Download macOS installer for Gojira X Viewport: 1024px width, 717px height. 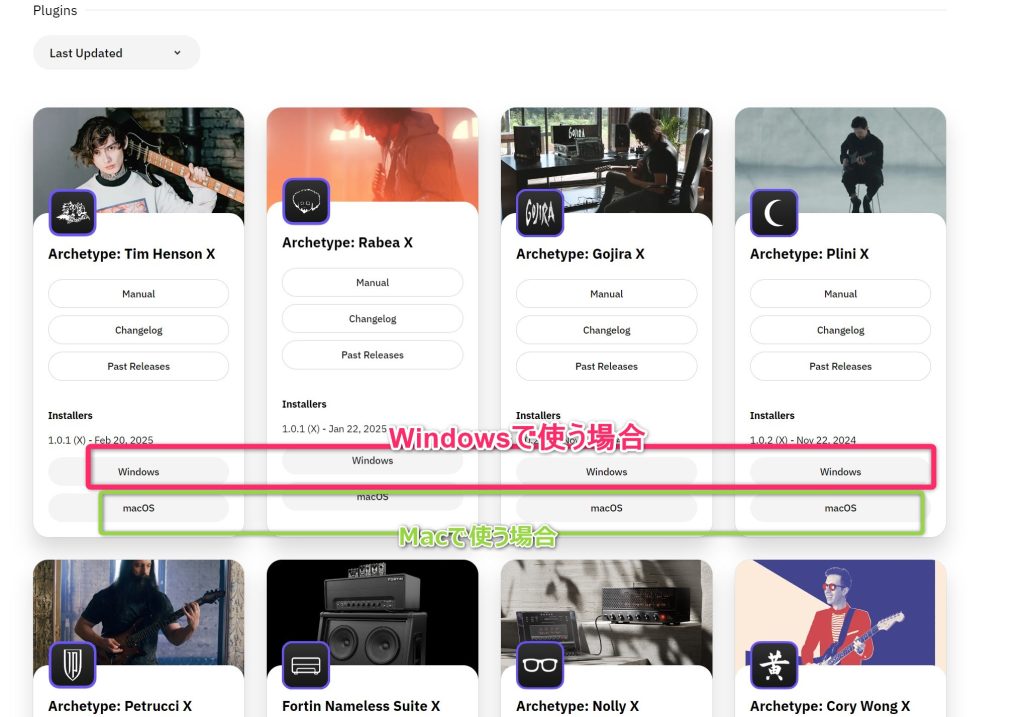(x=606, y=508)
